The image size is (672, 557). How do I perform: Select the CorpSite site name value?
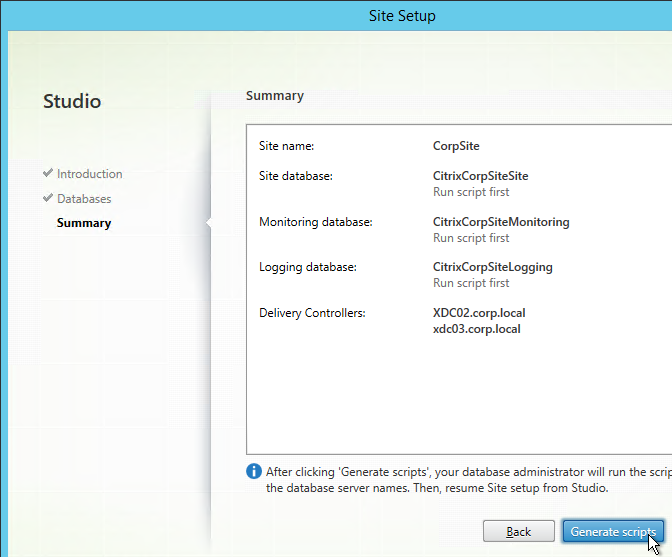pos(456,146)
